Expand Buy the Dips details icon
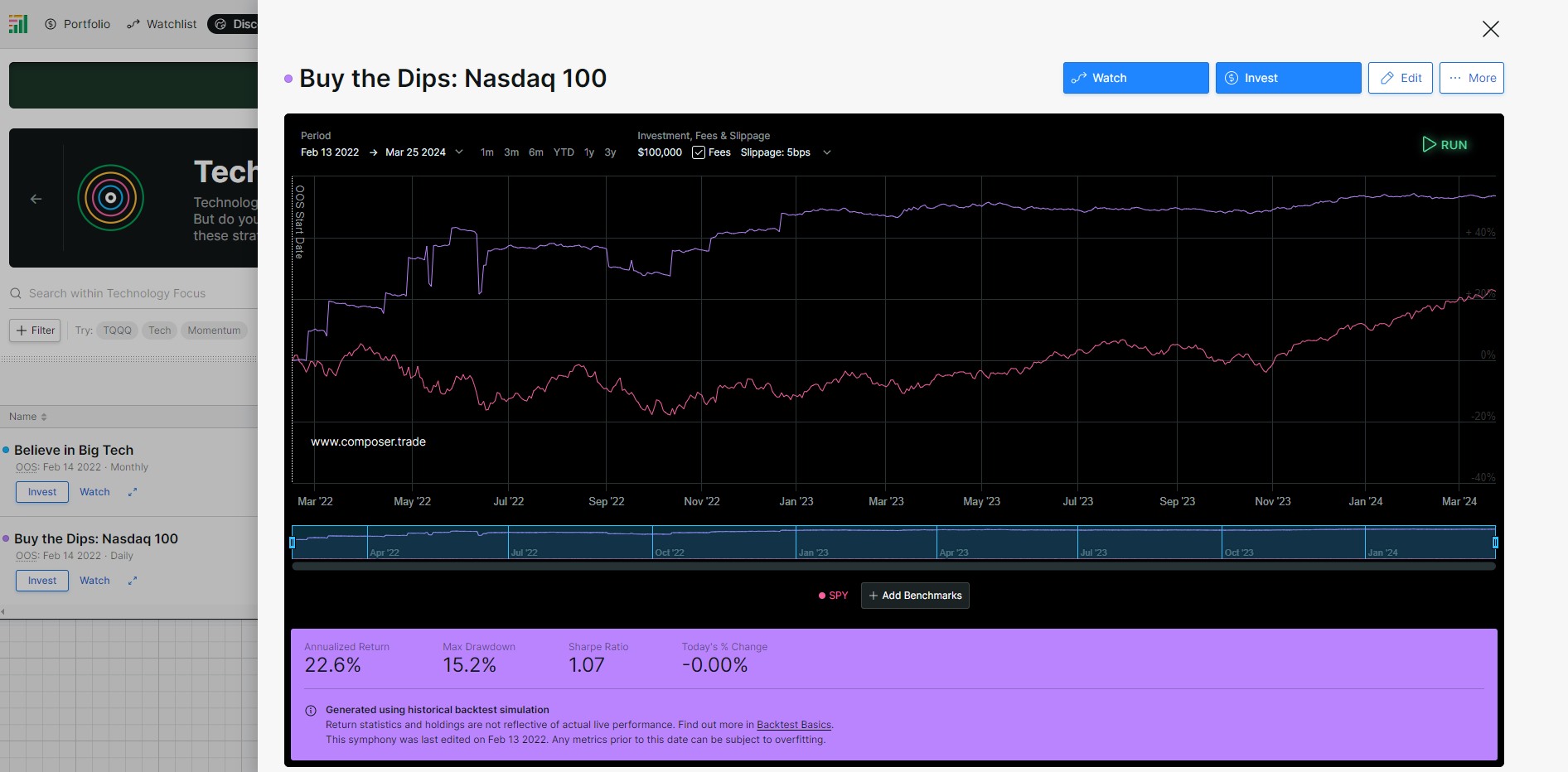This screenshot has width=1568, height=772. (133, 581)
